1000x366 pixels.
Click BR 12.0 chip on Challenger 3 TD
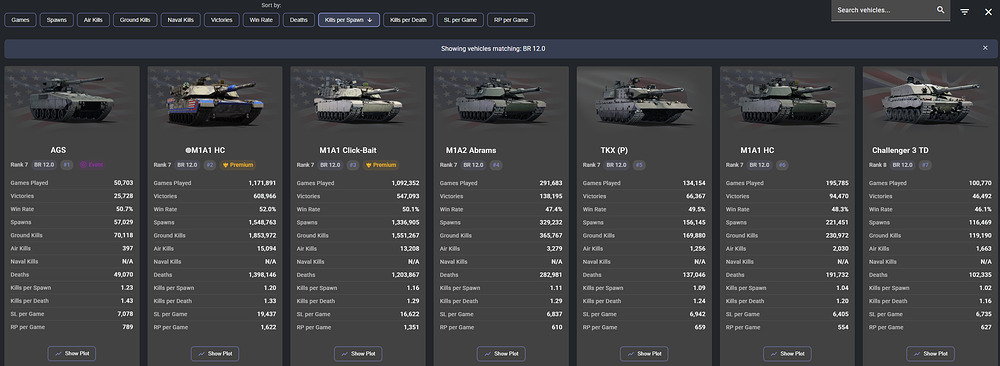click(x=903, y=165)
